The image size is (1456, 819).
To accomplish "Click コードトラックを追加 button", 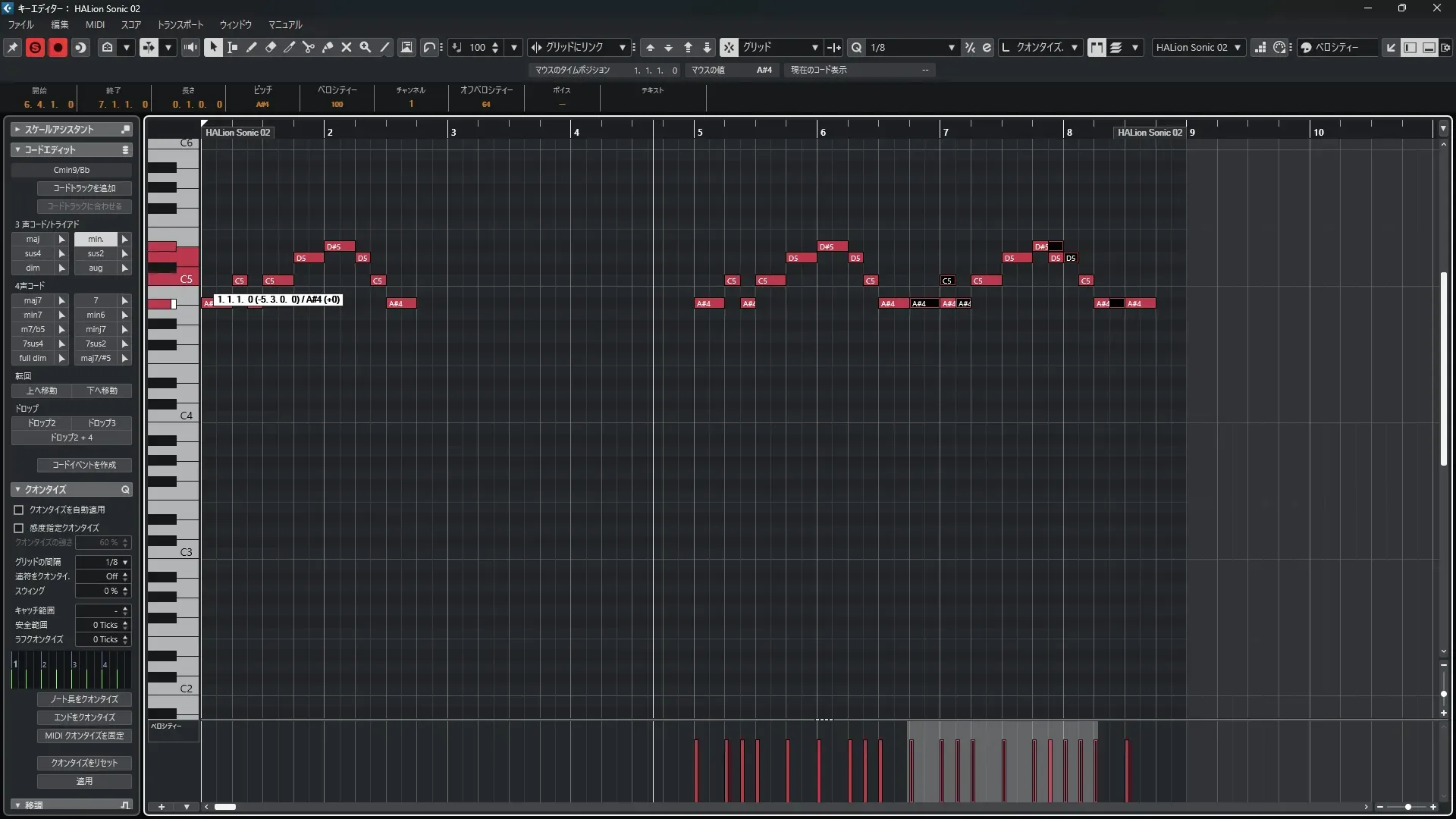I will (84, 188).
